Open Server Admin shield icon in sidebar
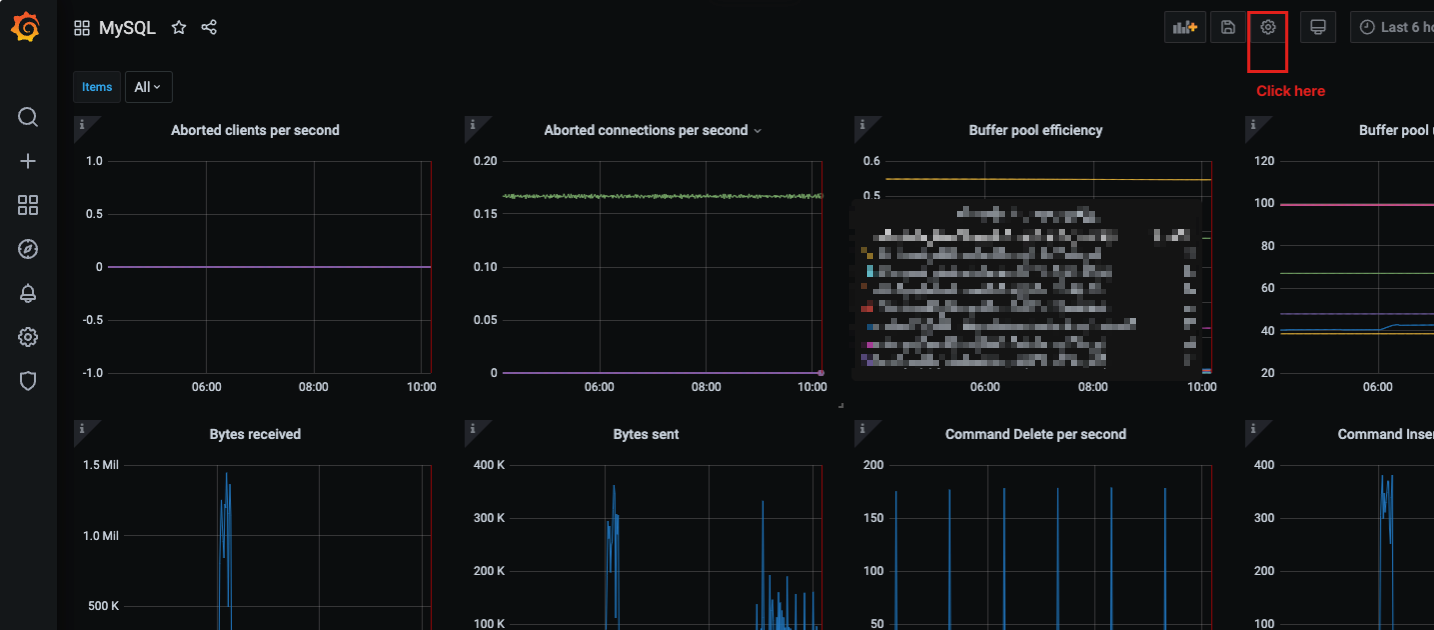 coord(28,381)
